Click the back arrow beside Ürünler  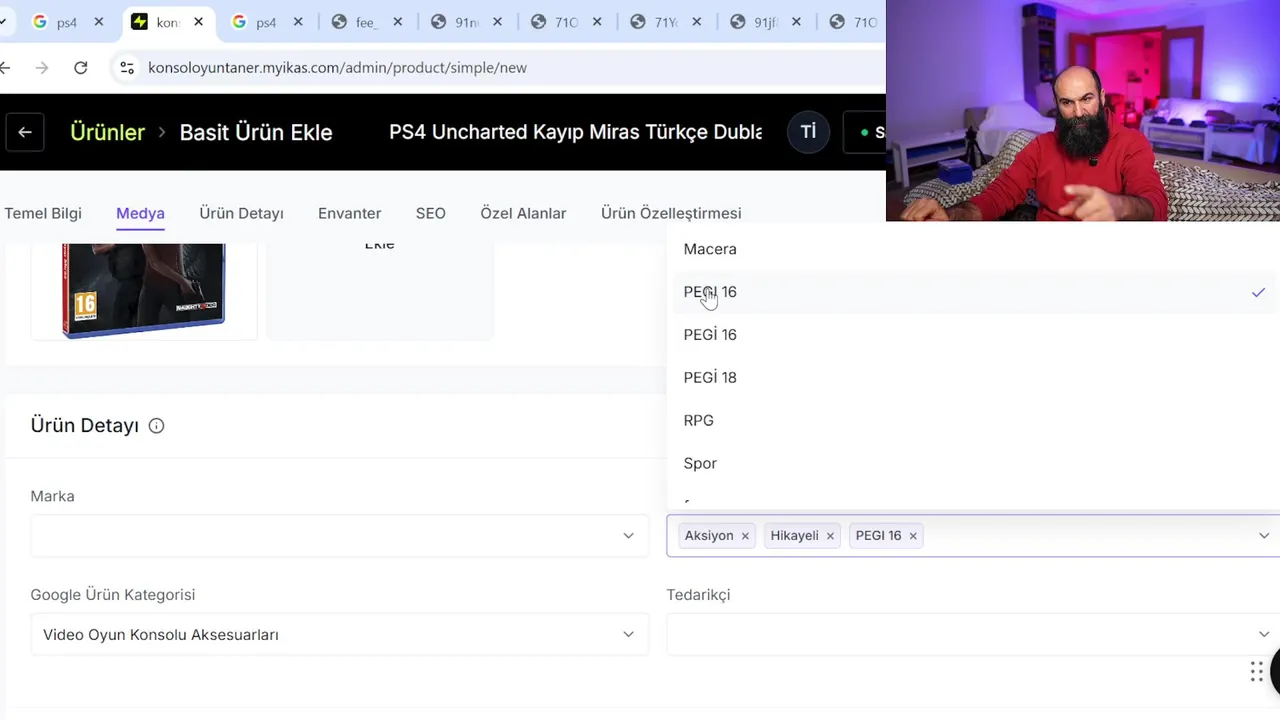coord(25,132)
